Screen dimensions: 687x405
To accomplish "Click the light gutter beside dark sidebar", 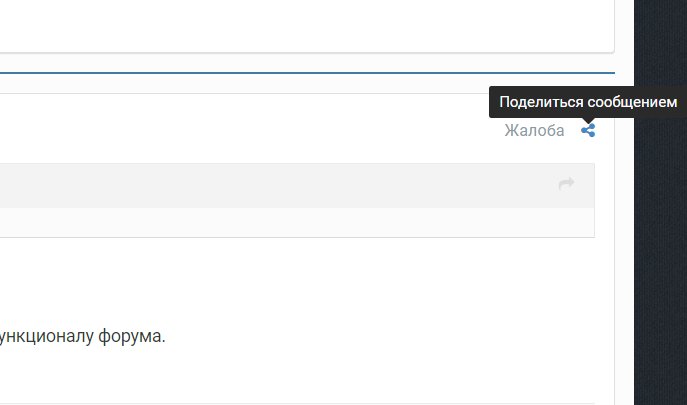I will (x=624, y=250).
